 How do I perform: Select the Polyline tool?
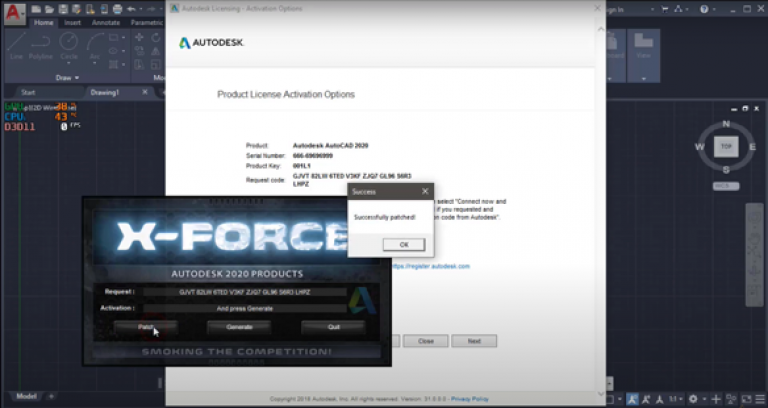pos(41,46)
